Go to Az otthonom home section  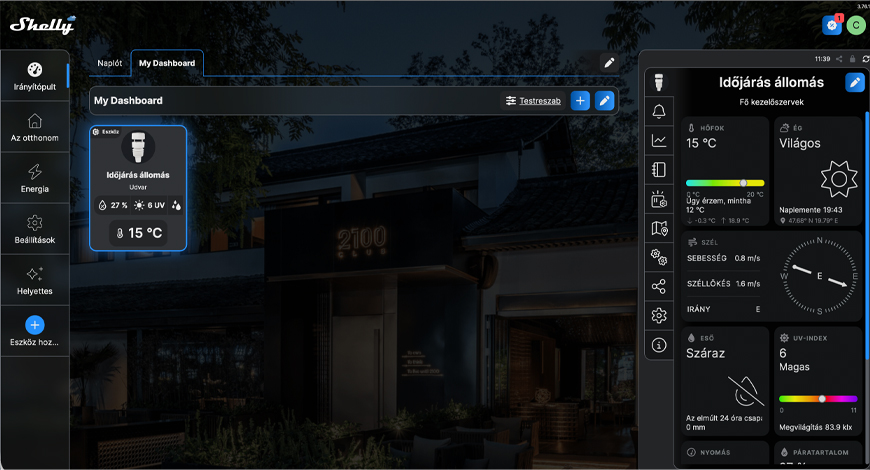[34, 127]
